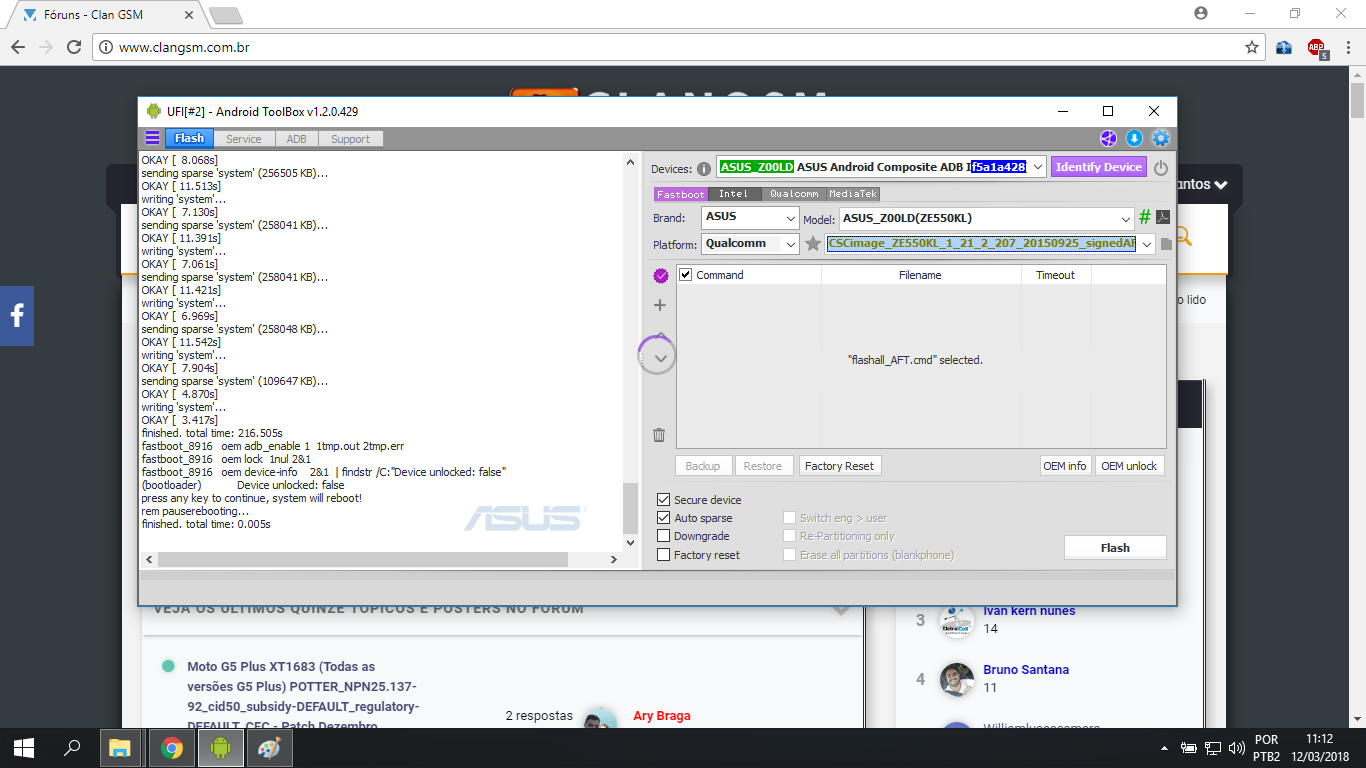
Task: Open the purple globe network icon
Action: [1108, 139]
